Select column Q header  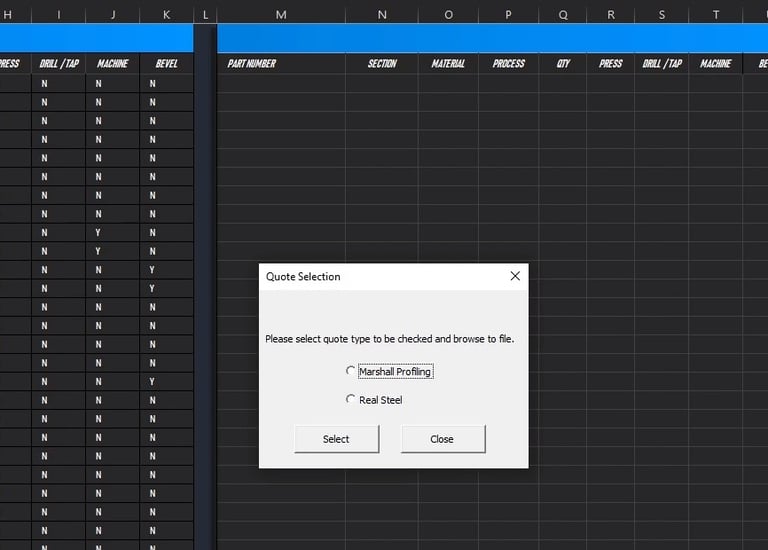563,15
